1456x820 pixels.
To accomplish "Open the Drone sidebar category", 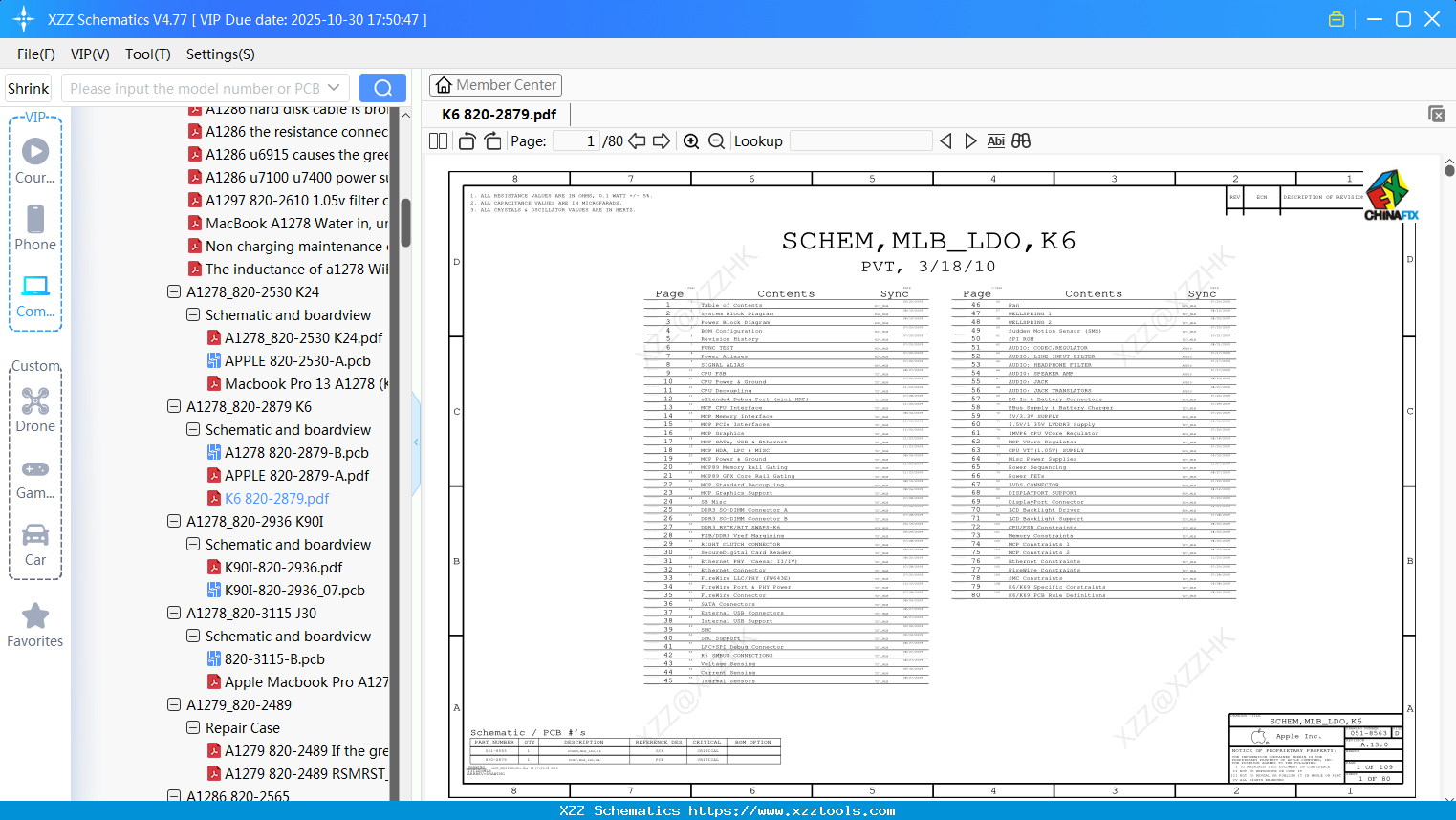I will click(x=35, y=410).
